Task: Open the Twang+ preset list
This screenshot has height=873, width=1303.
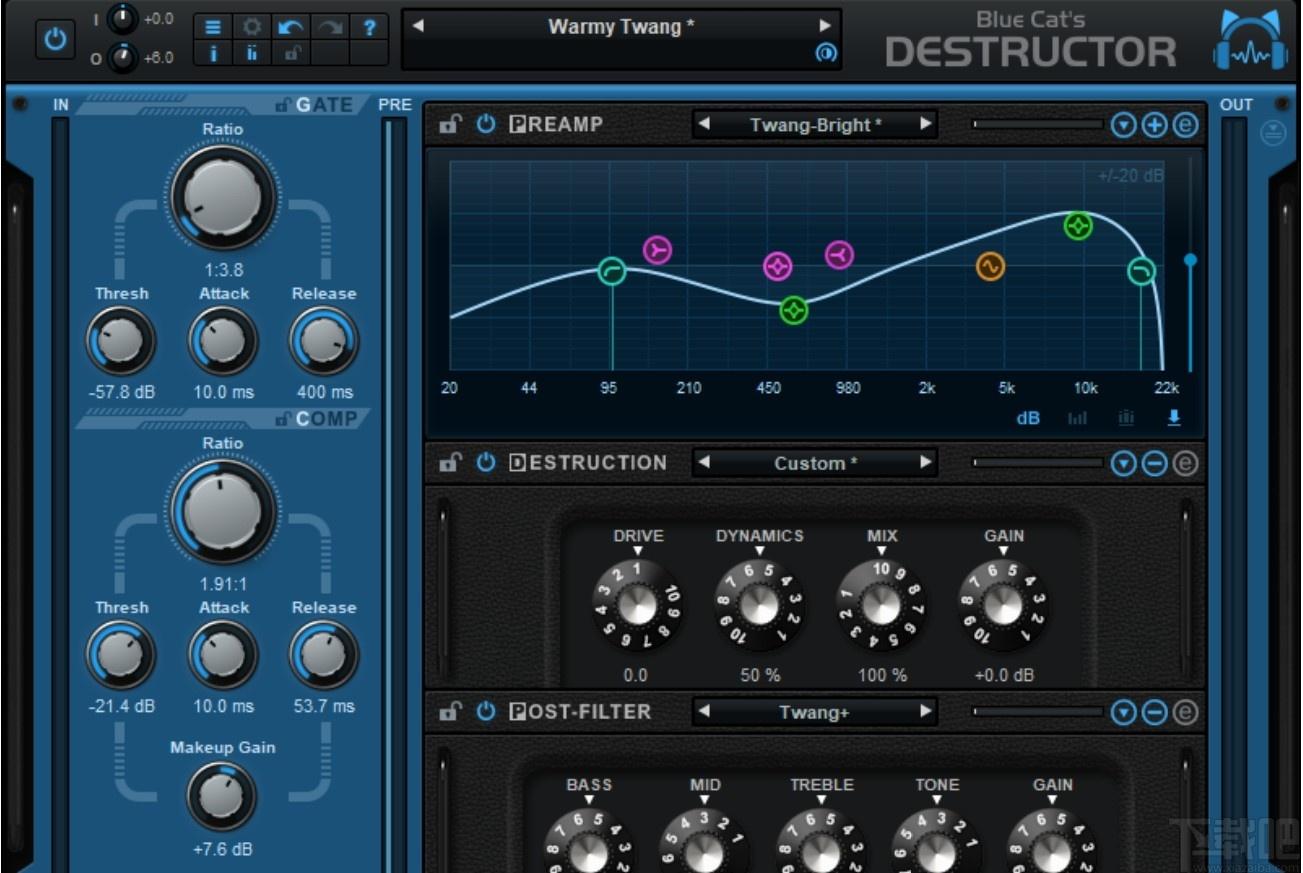Action: (815, 712)
